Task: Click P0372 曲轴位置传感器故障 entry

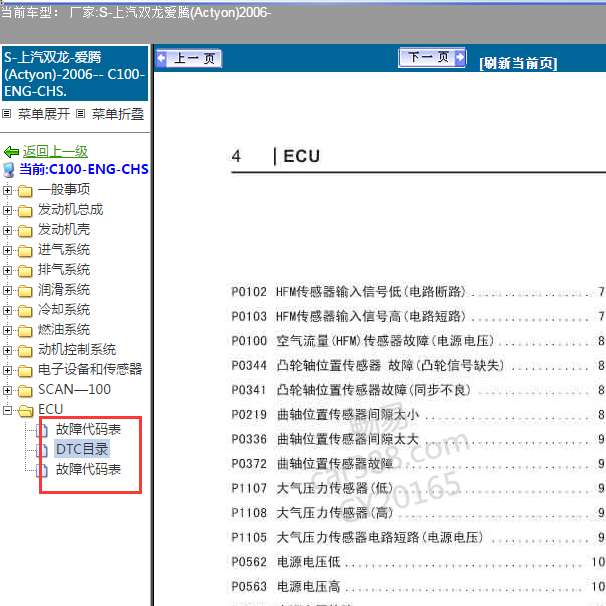Action: pyautogui.click(x=417, y=464)
